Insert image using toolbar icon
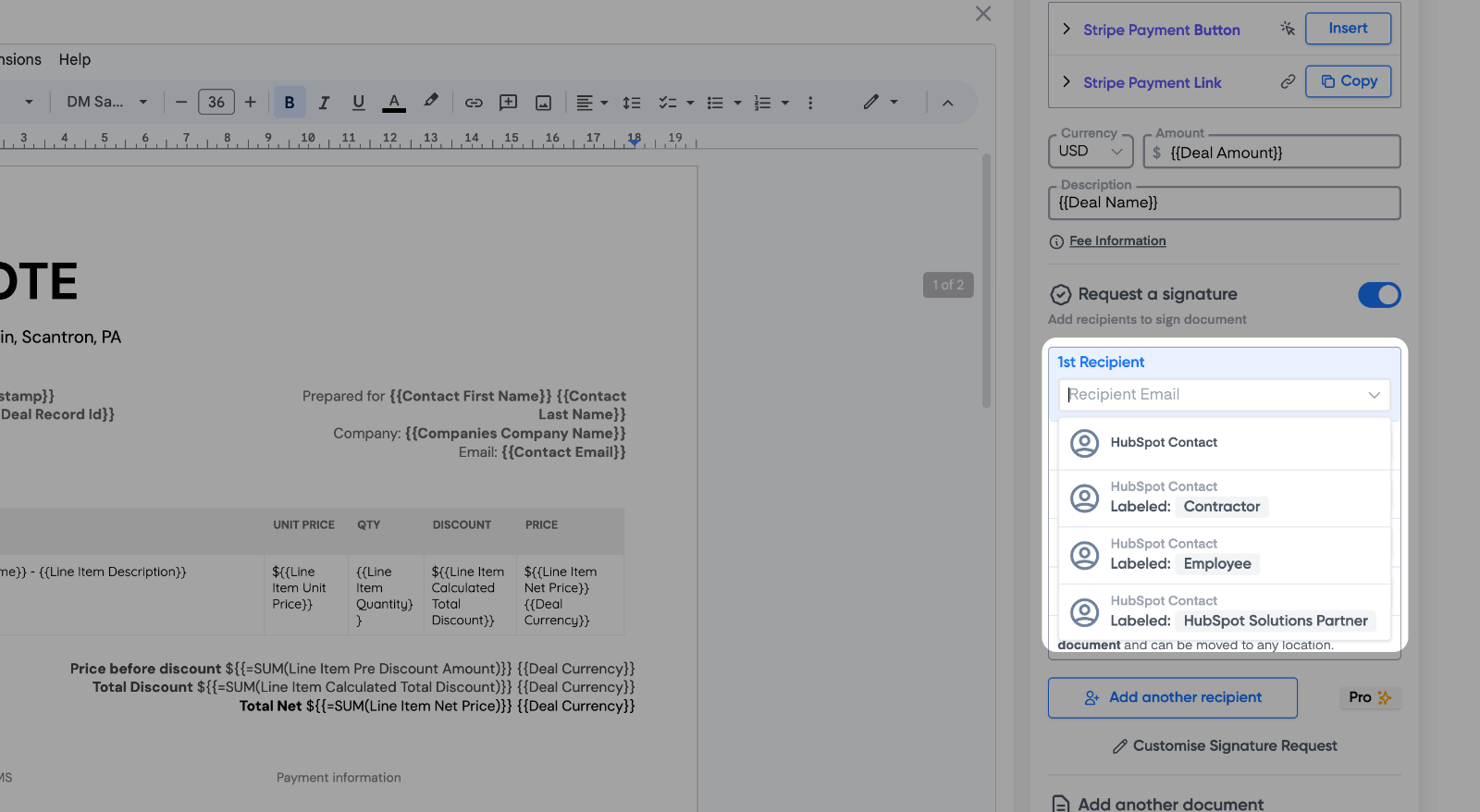The width and height of the screenshot is (1480, 812). click(x=543, y=103)
